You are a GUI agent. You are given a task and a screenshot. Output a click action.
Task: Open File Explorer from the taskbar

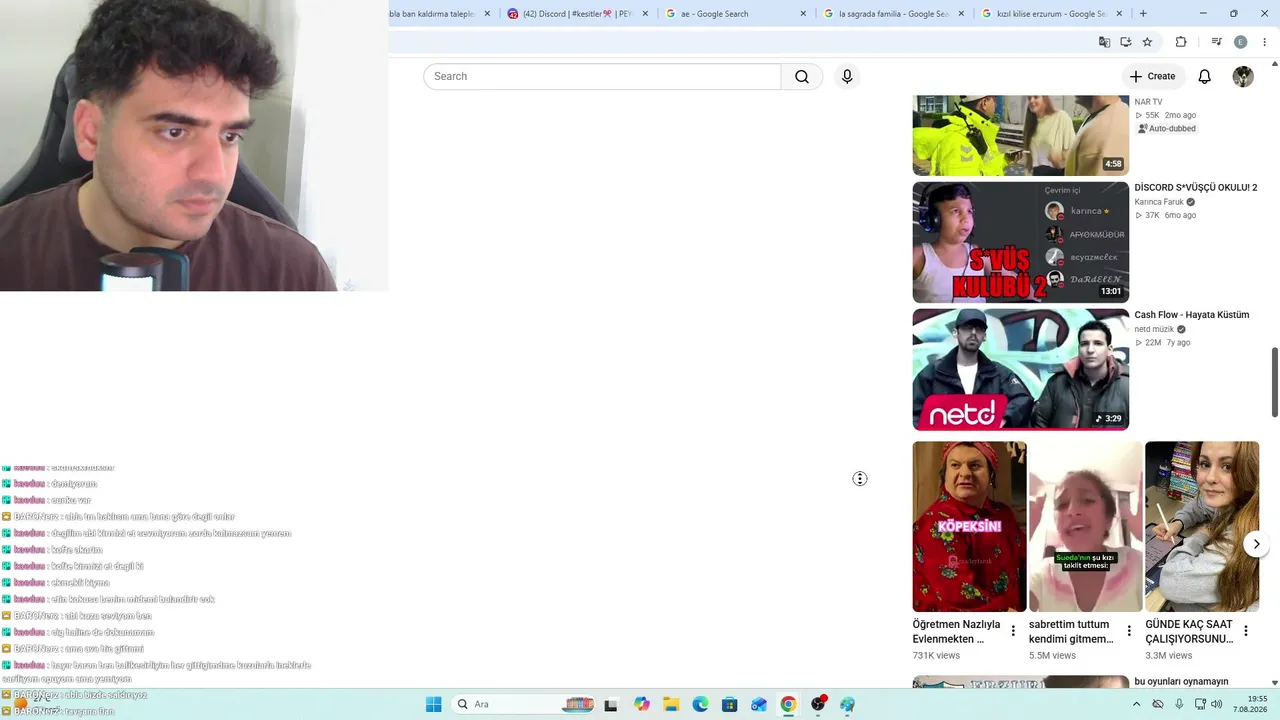coord(671,704)
